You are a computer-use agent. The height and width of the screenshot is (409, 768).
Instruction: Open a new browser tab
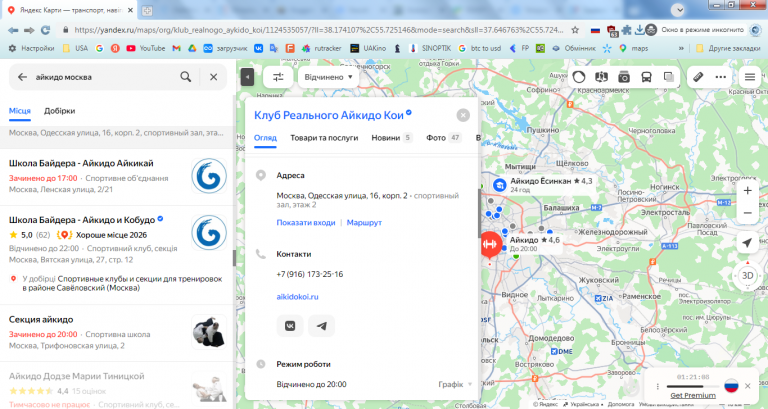[147, 10]
